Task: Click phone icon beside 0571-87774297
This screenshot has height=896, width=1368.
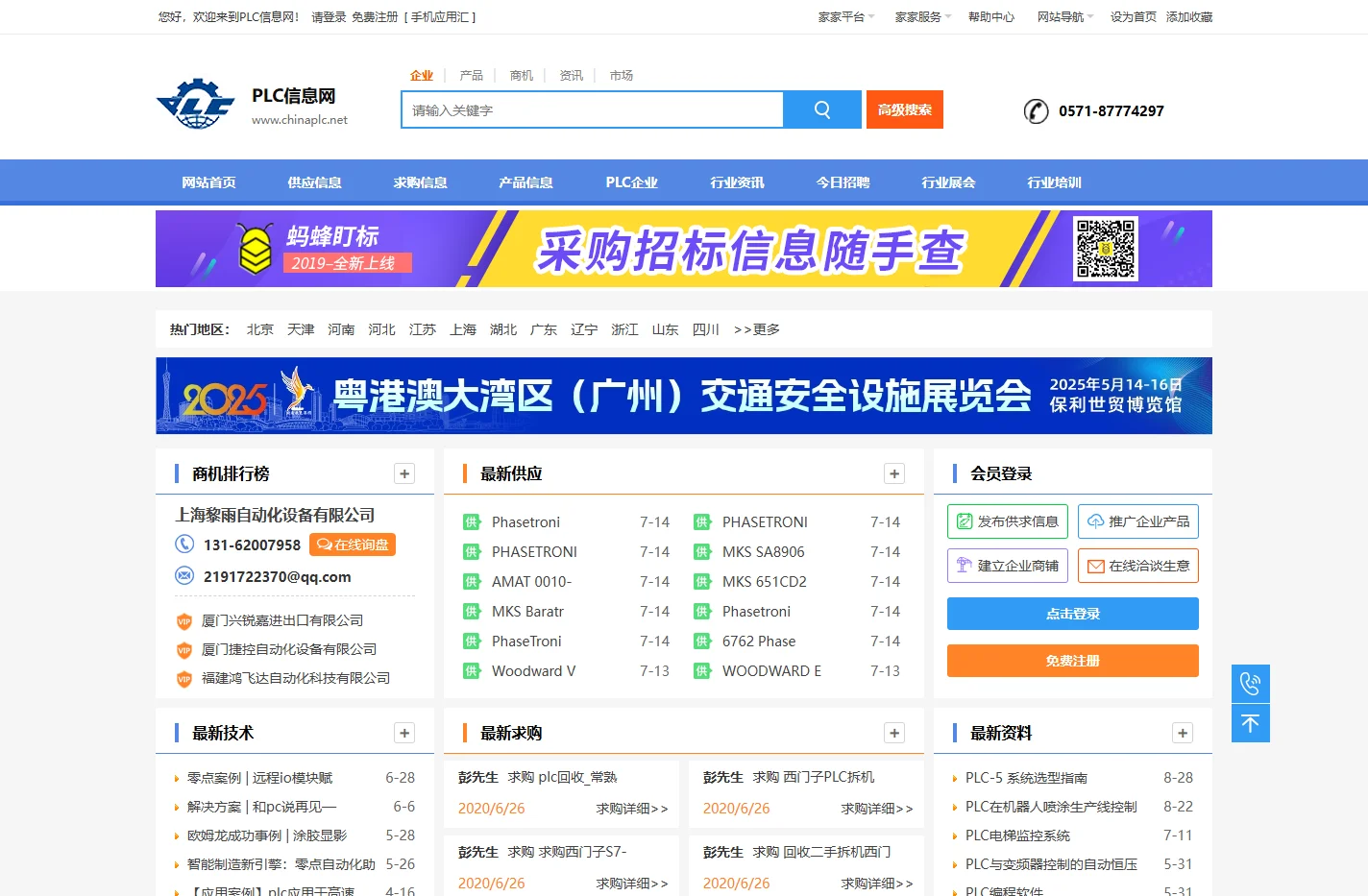Action: point(1036,111)
